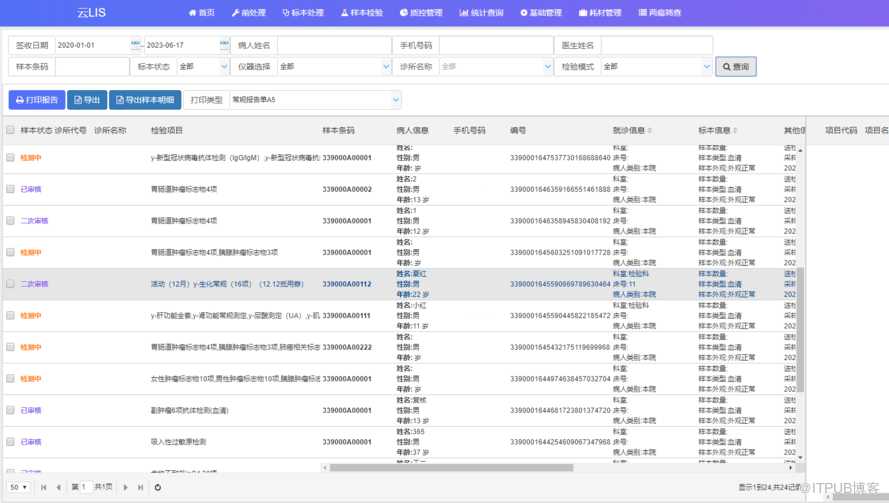Go to the next page
Screen dimensions: 889x503
point(125,488)
